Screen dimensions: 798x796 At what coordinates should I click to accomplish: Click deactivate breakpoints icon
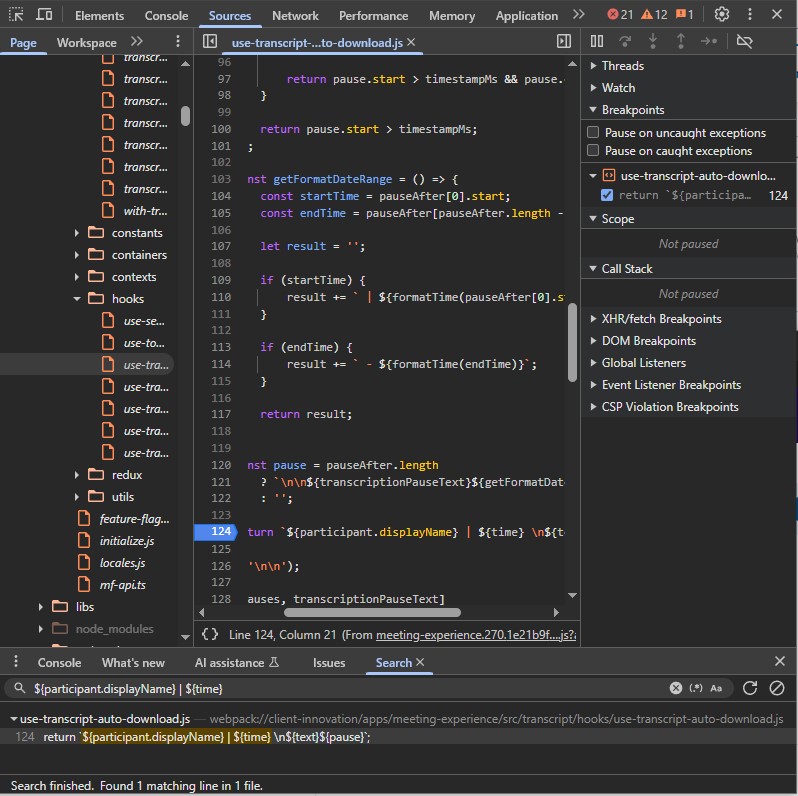pyautogui.click(x=743, y=41)
